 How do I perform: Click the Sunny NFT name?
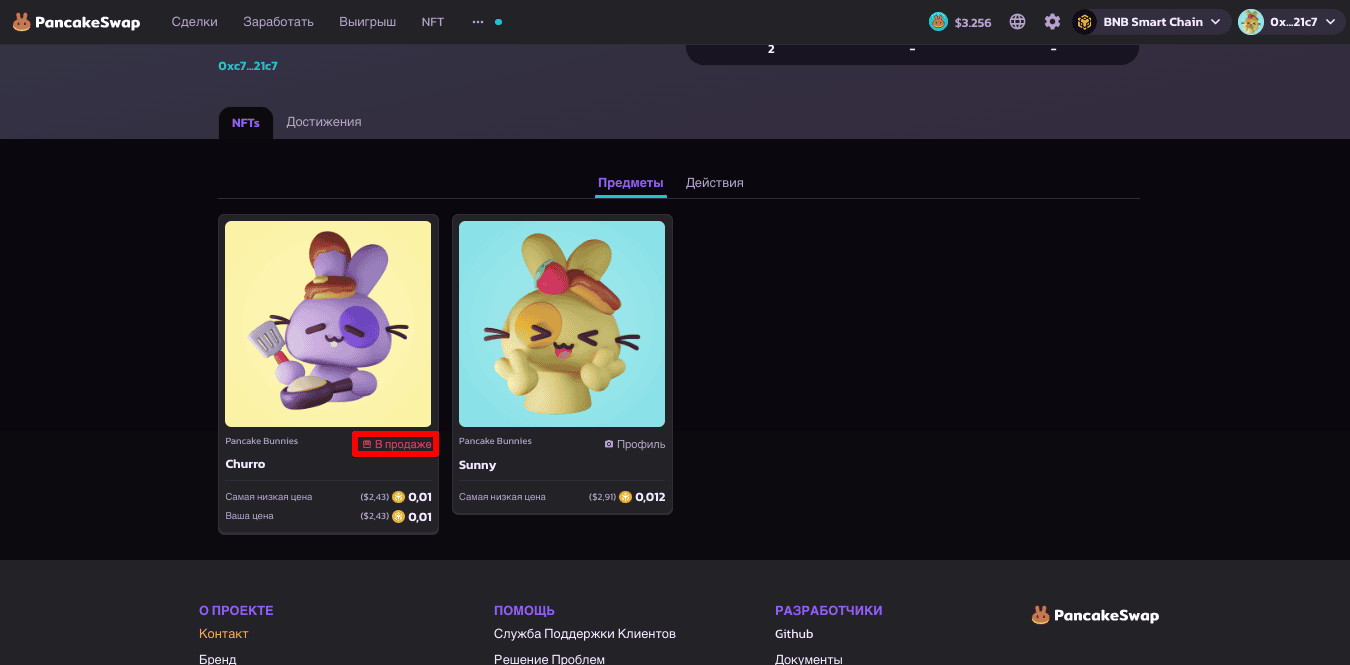[x=477, y=465]
